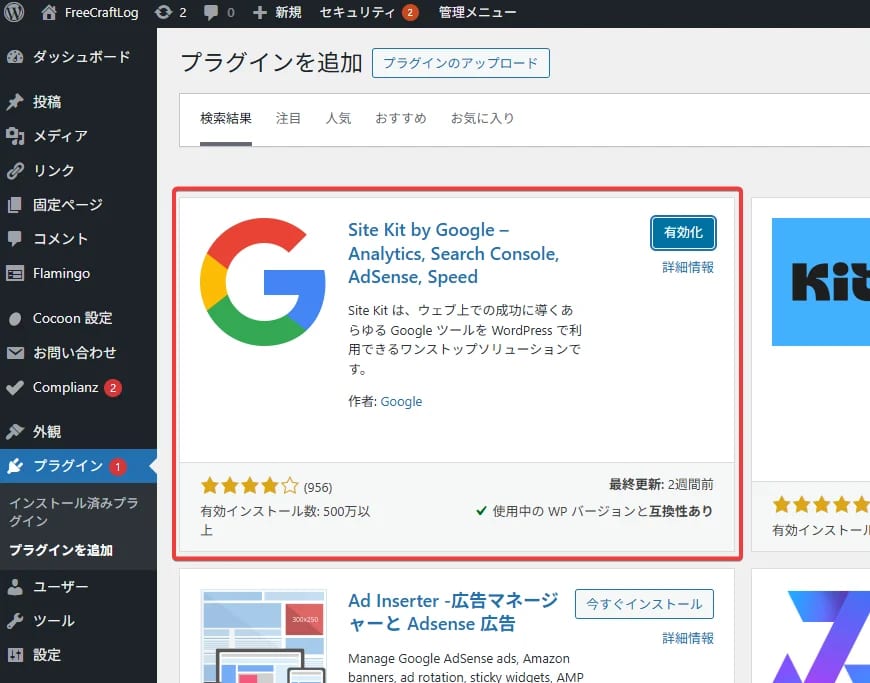Click プラグインのアップロード button
870x683 pixels.
coord(464,62)
